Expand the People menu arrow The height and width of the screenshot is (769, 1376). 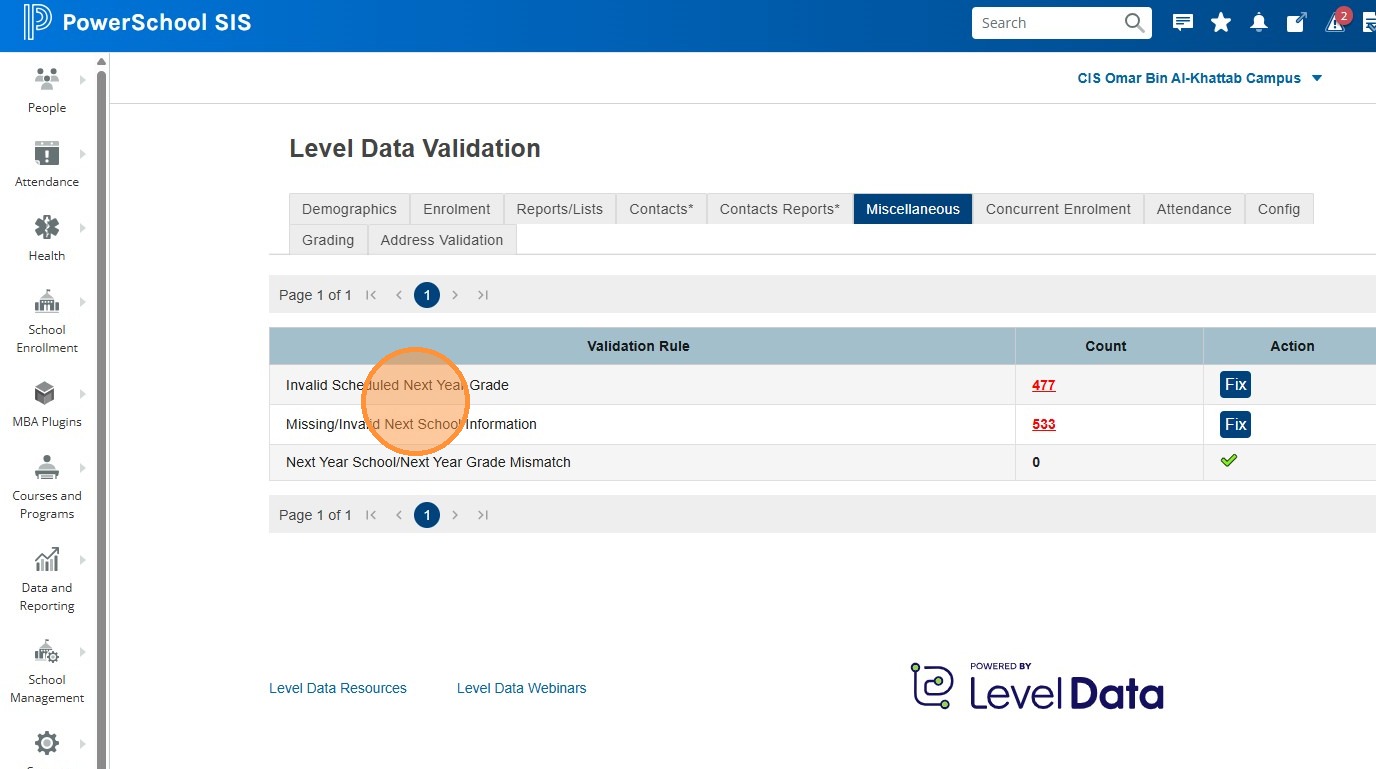point(83,79)
